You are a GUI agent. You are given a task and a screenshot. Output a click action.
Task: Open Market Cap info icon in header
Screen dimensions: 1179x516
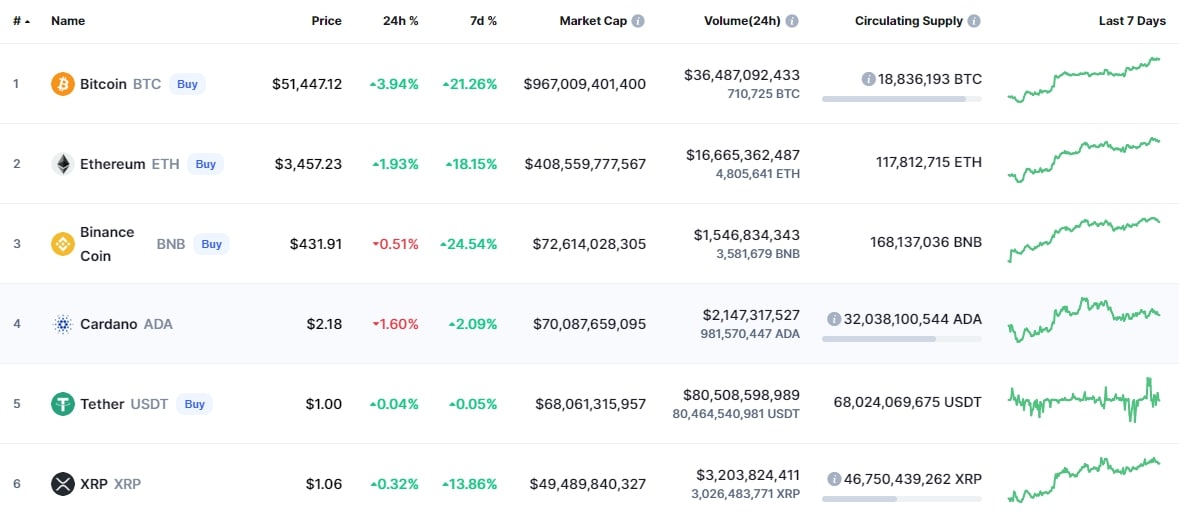638,21
